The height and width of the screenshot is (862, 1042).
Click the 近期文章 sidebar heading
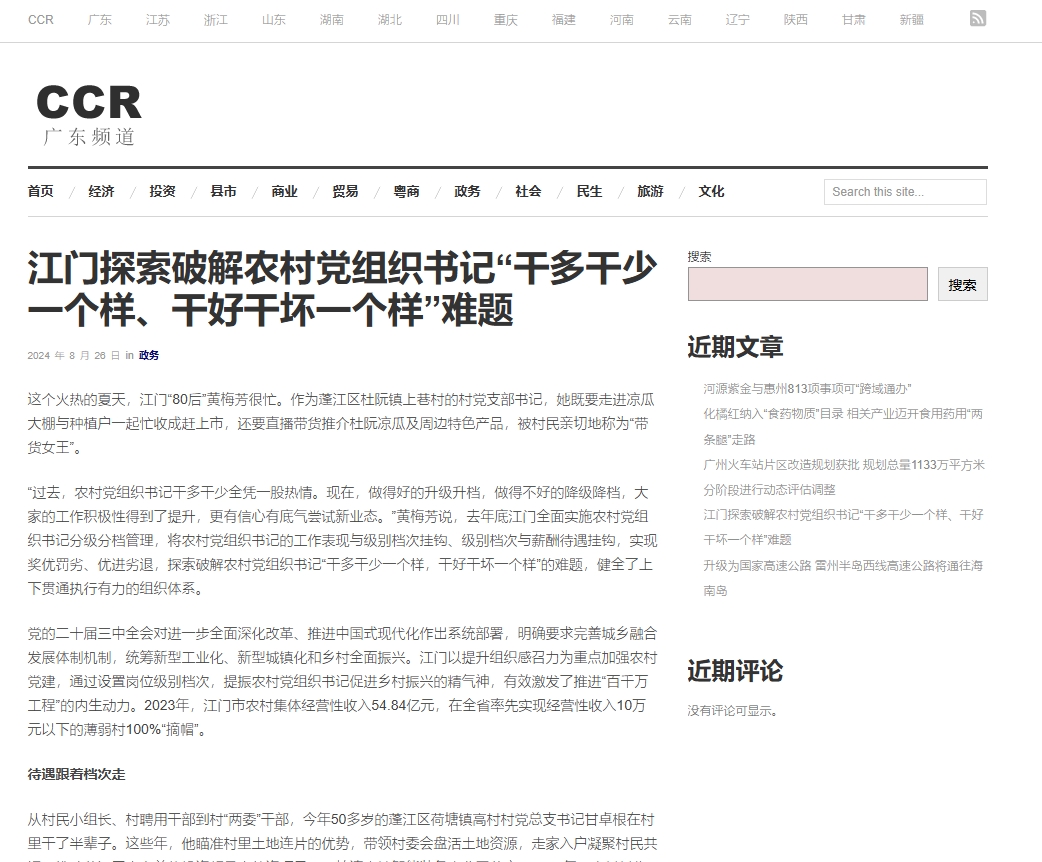pos(735,347)
